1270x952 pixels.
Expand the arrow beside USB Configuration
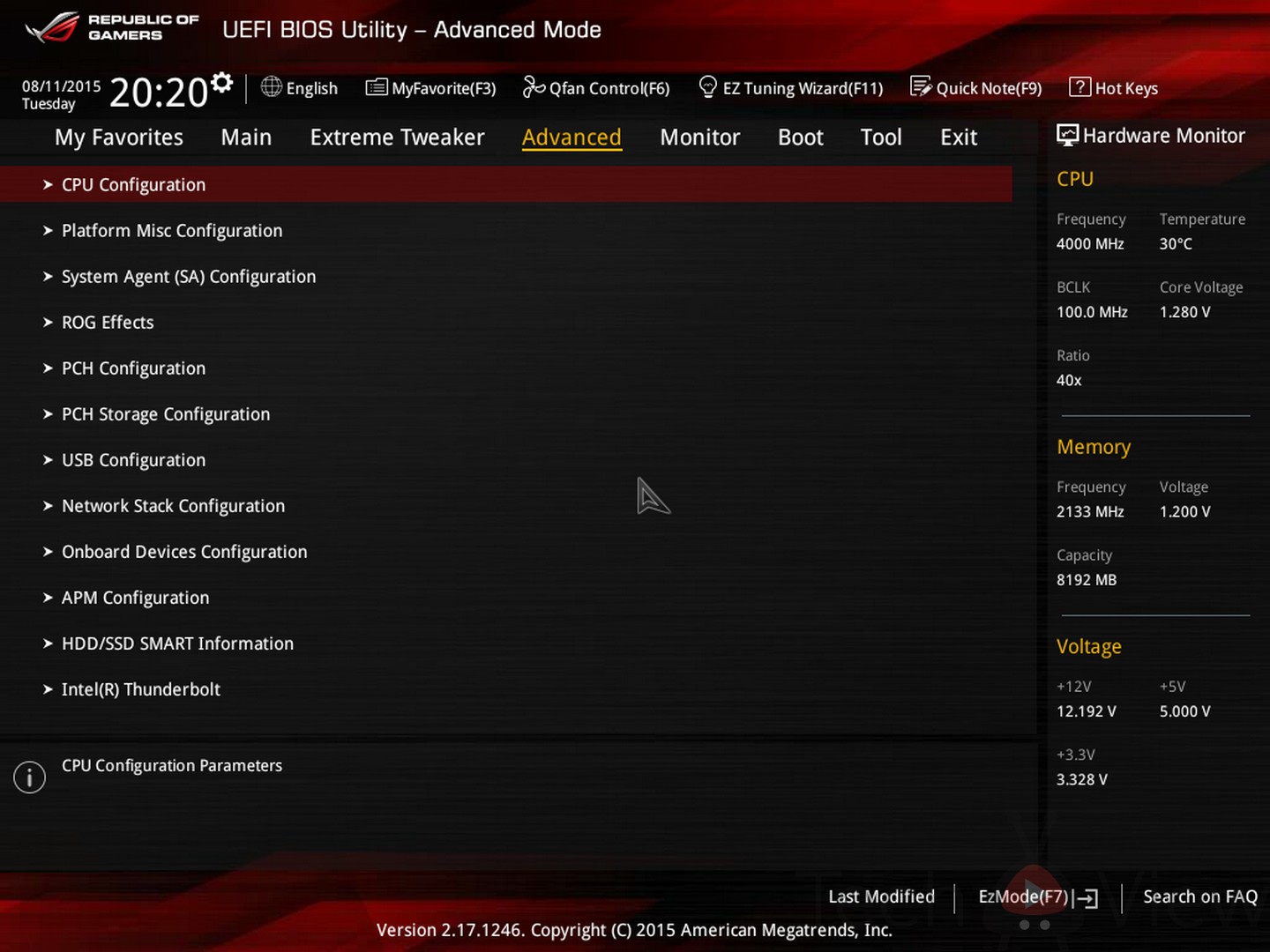tap(48, 459)
